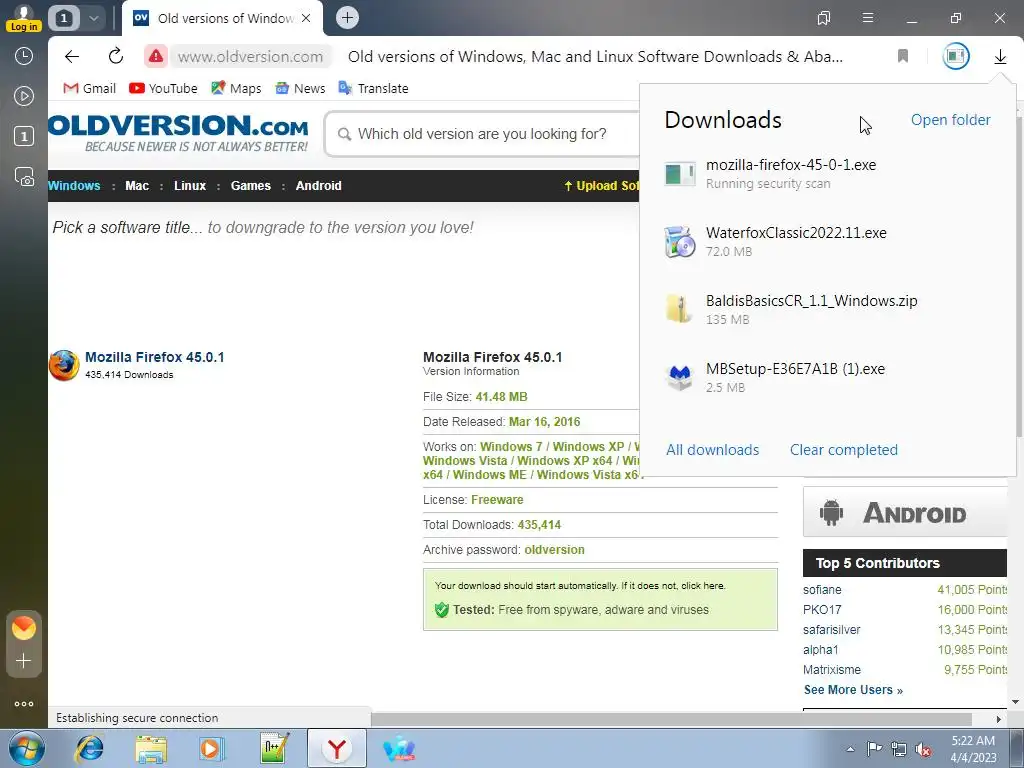Viewport: 1024px width, 768px height.
Task: Click the Upload Software link
Action: (601, 185)
